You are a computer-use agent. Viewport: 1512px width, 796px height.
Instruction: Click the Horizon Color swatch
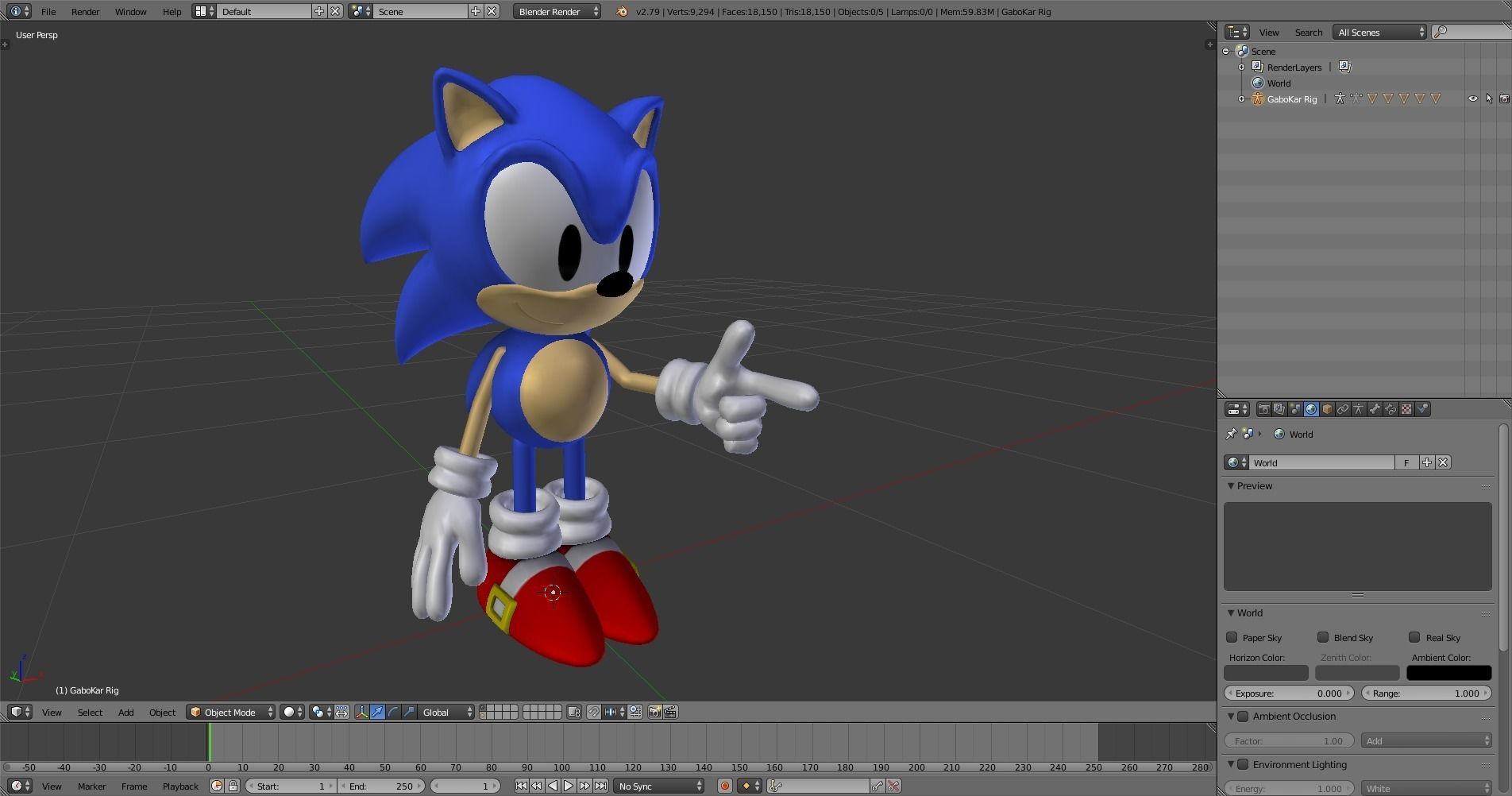pyautogui.click(x=1266, y=673)
